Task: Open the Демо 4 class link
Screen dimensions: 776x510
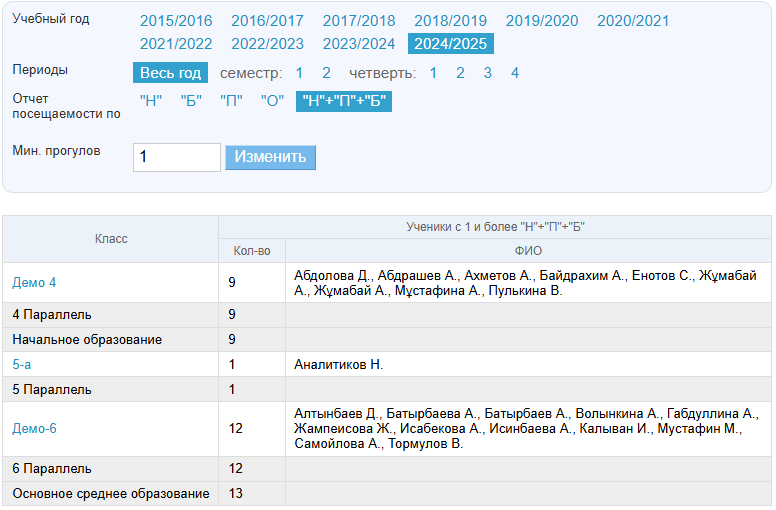Action: coord(34,283)
